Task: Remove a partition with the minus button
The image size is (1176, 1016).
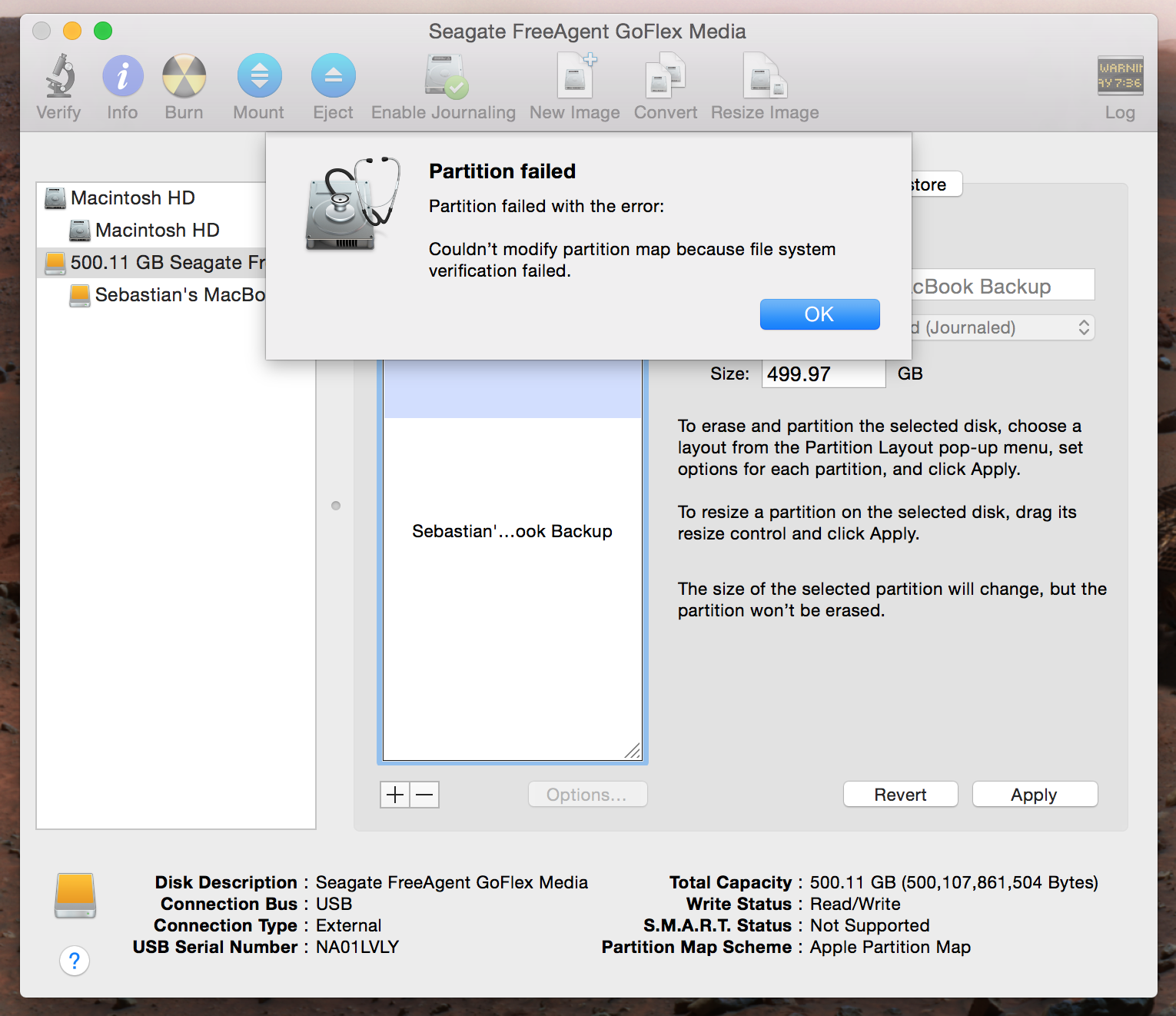Action: click(424, 795)
